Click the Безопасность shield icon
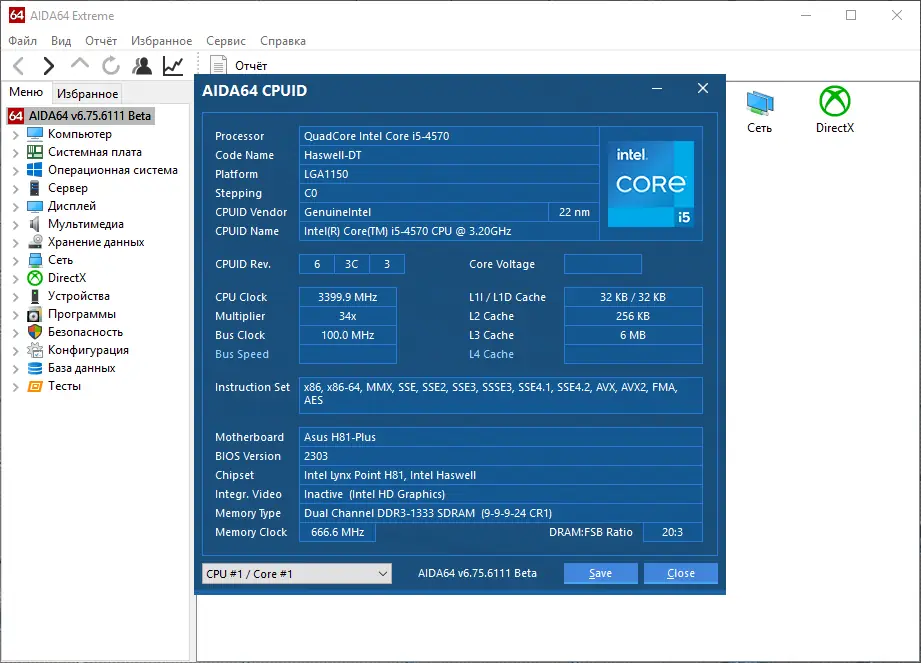Image resolution: width=921 pixels, height=663 pixels. [x=35, y=332]
